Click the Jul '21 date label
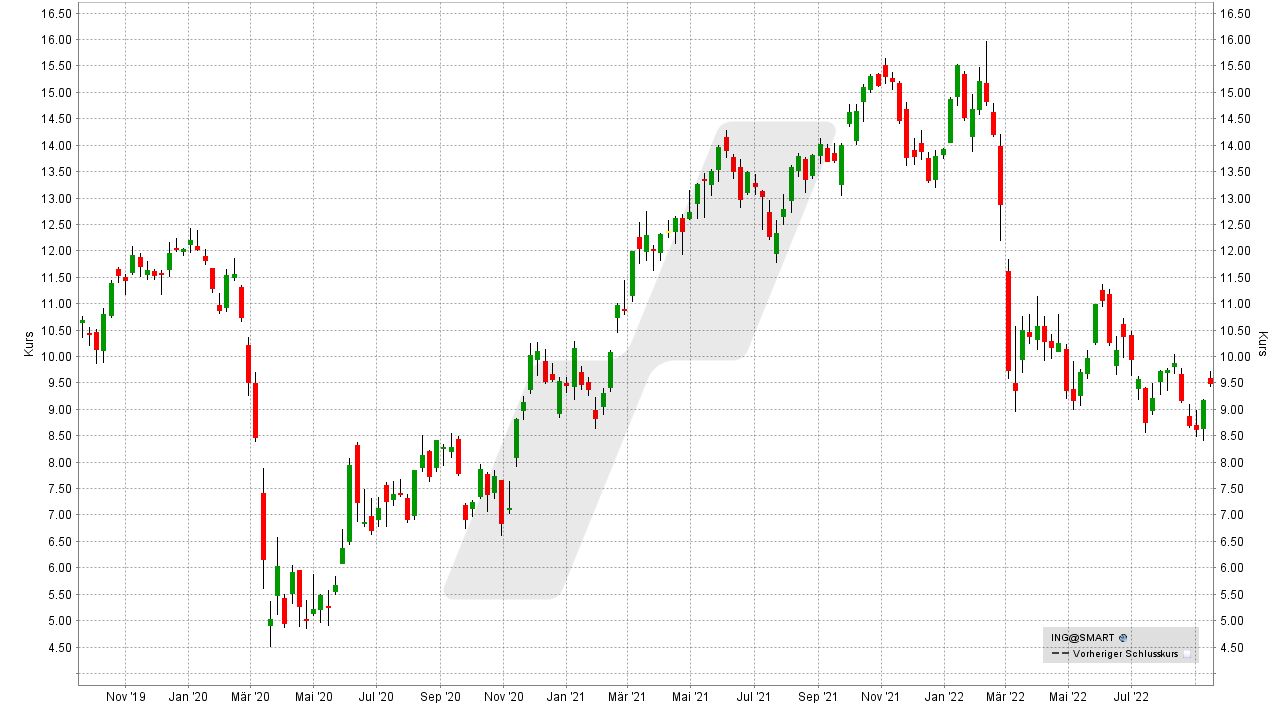 pos(753,696)
